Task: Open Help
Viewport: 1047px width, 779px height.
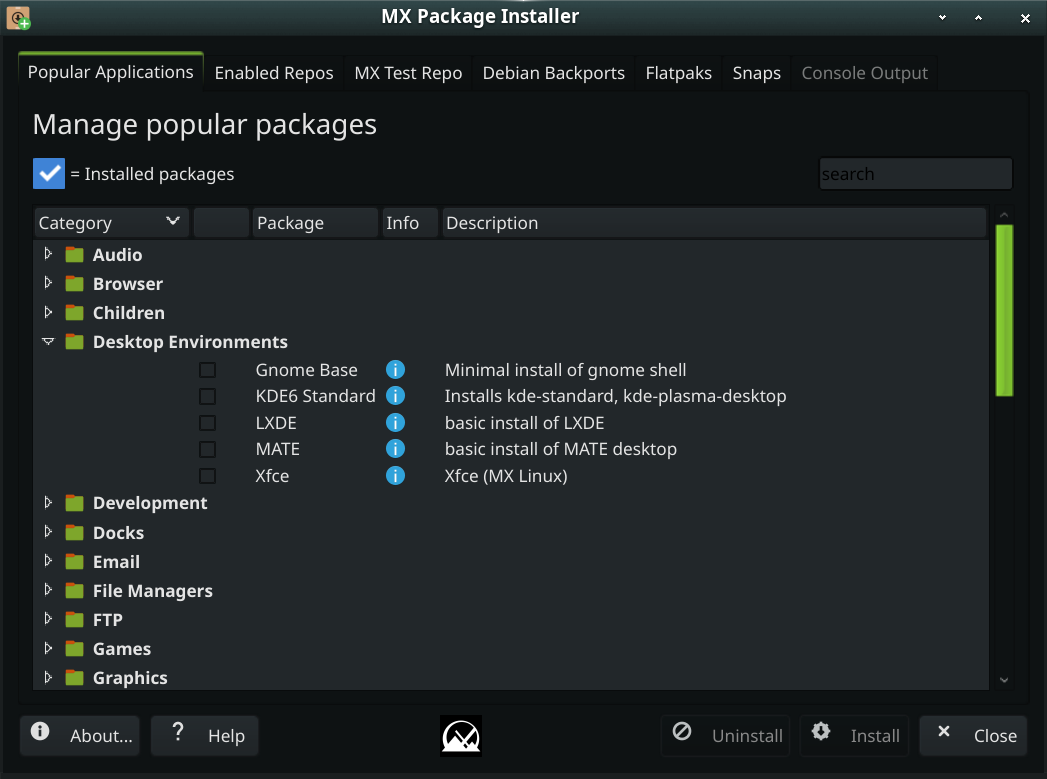Action: (205, 736)
